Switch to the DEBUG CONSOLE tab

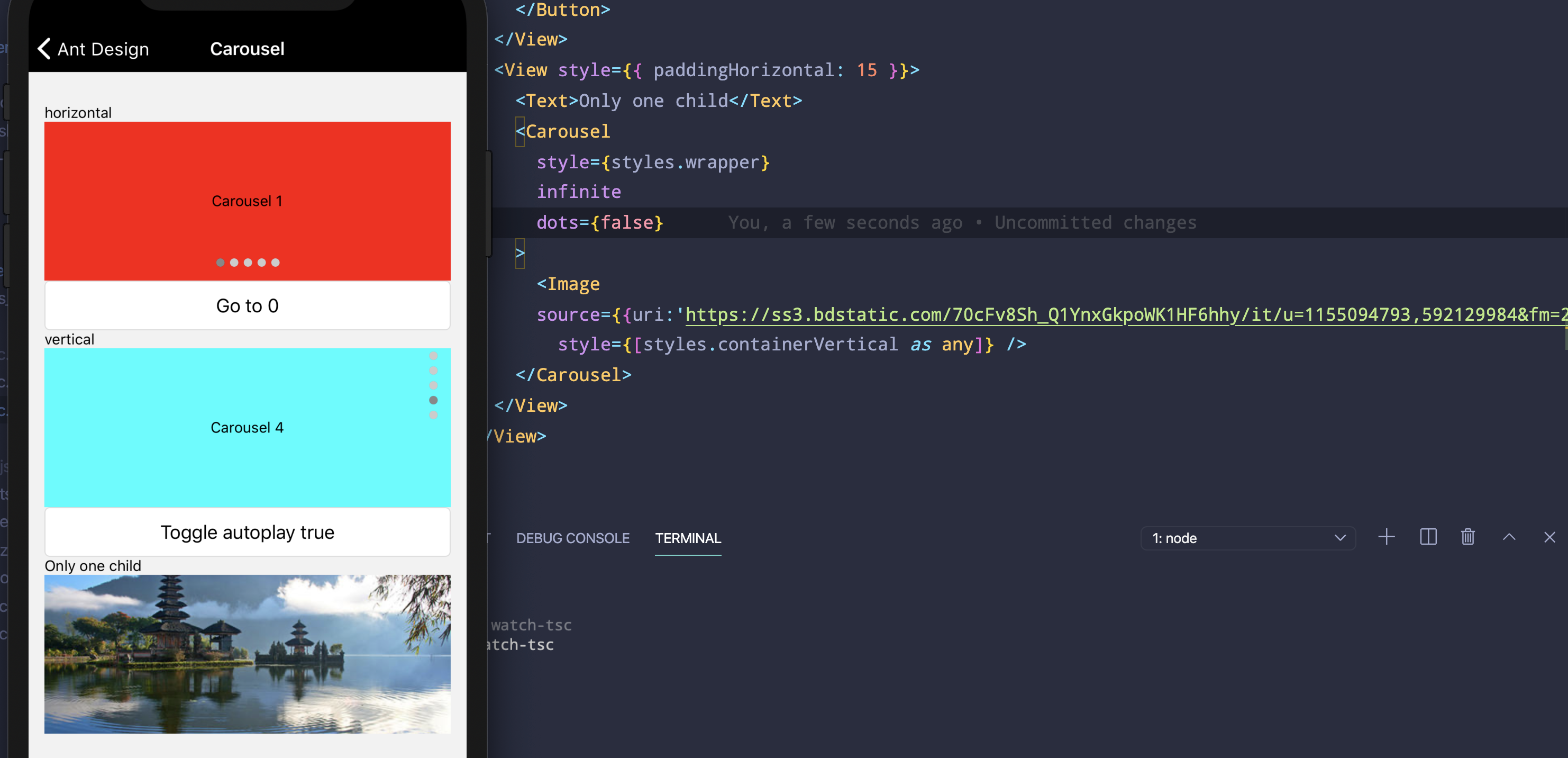(x=573, y=538)
